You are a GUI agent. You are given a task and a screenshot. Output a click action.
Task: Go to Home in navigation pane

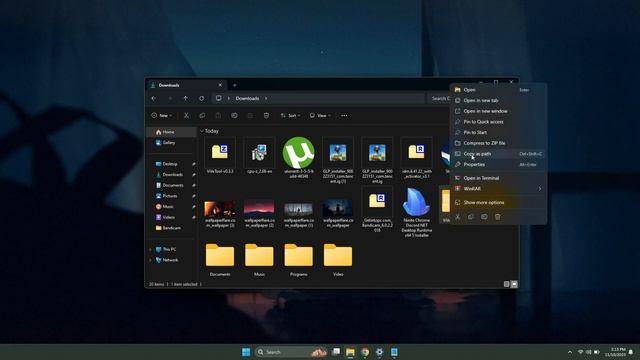click(171, 132)
